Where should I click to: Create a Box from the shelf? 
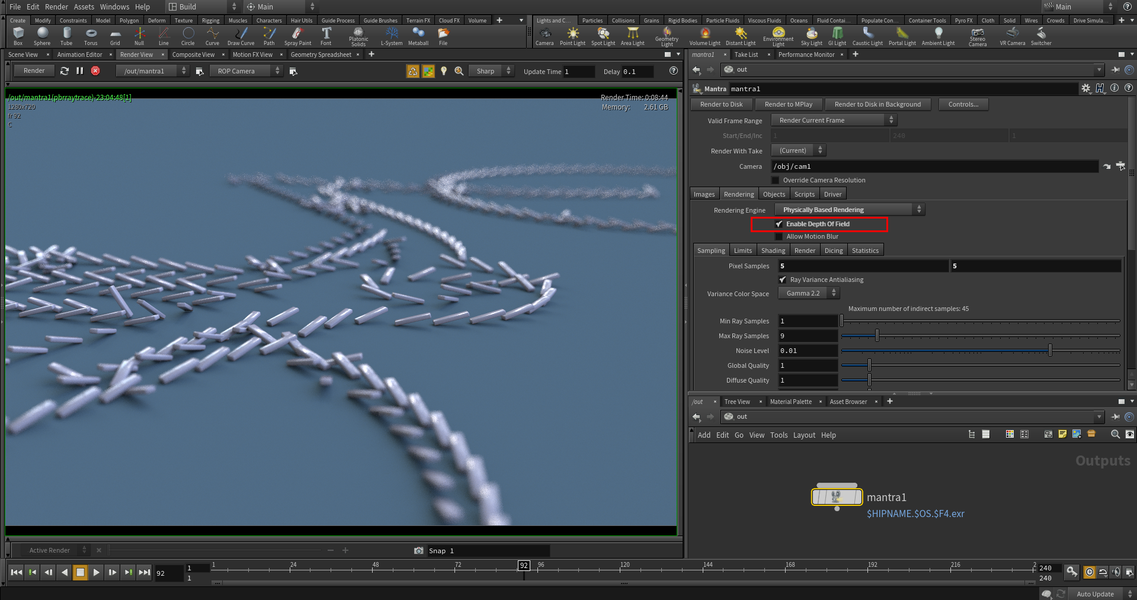[18, 36]
